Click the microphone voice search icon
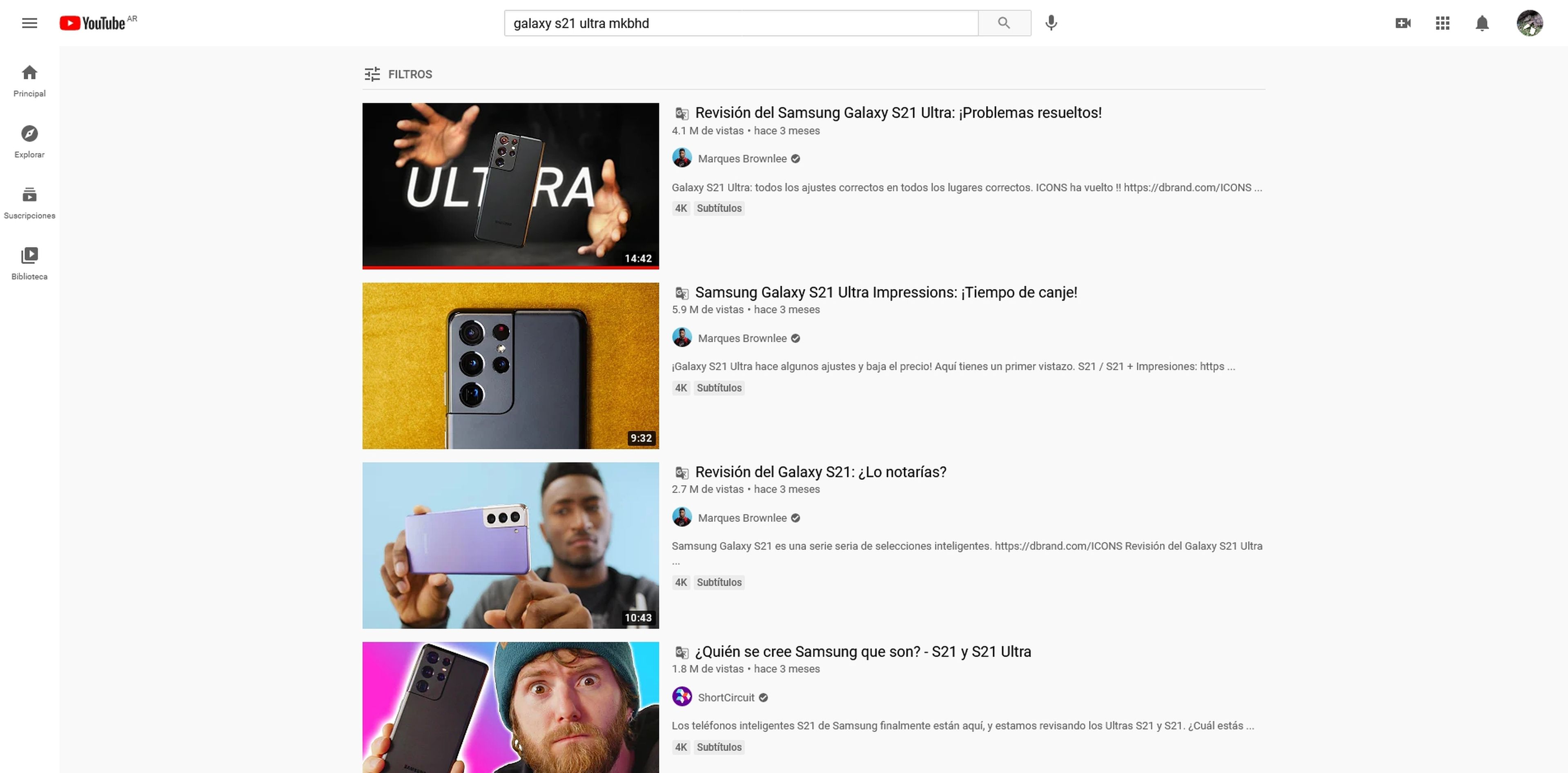The height and width of the screenshot is (773, 1568). [x=1051, y=22]
